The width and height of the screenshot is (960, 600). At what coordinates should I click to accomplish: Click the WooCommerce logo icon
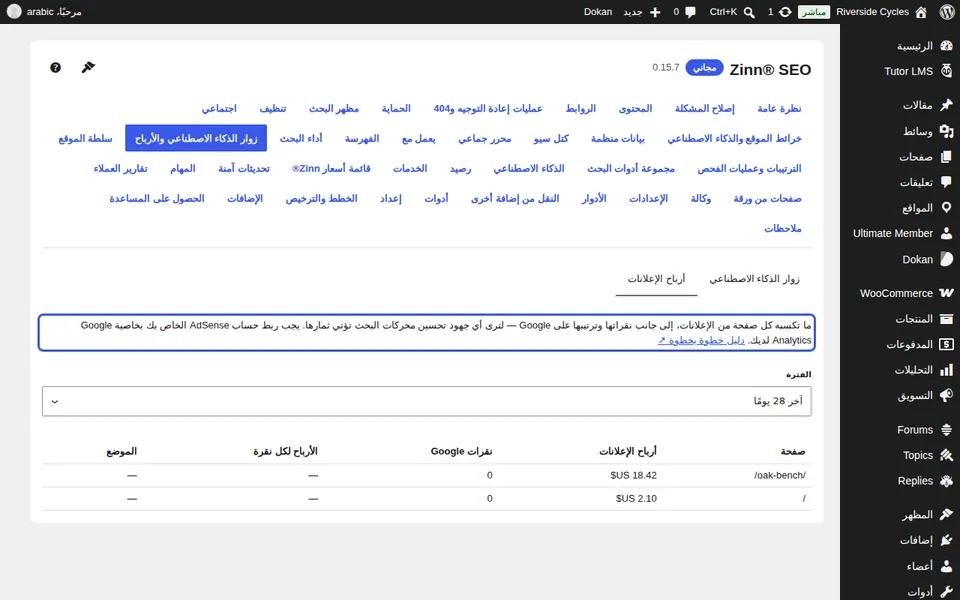[x=946, y=293]
